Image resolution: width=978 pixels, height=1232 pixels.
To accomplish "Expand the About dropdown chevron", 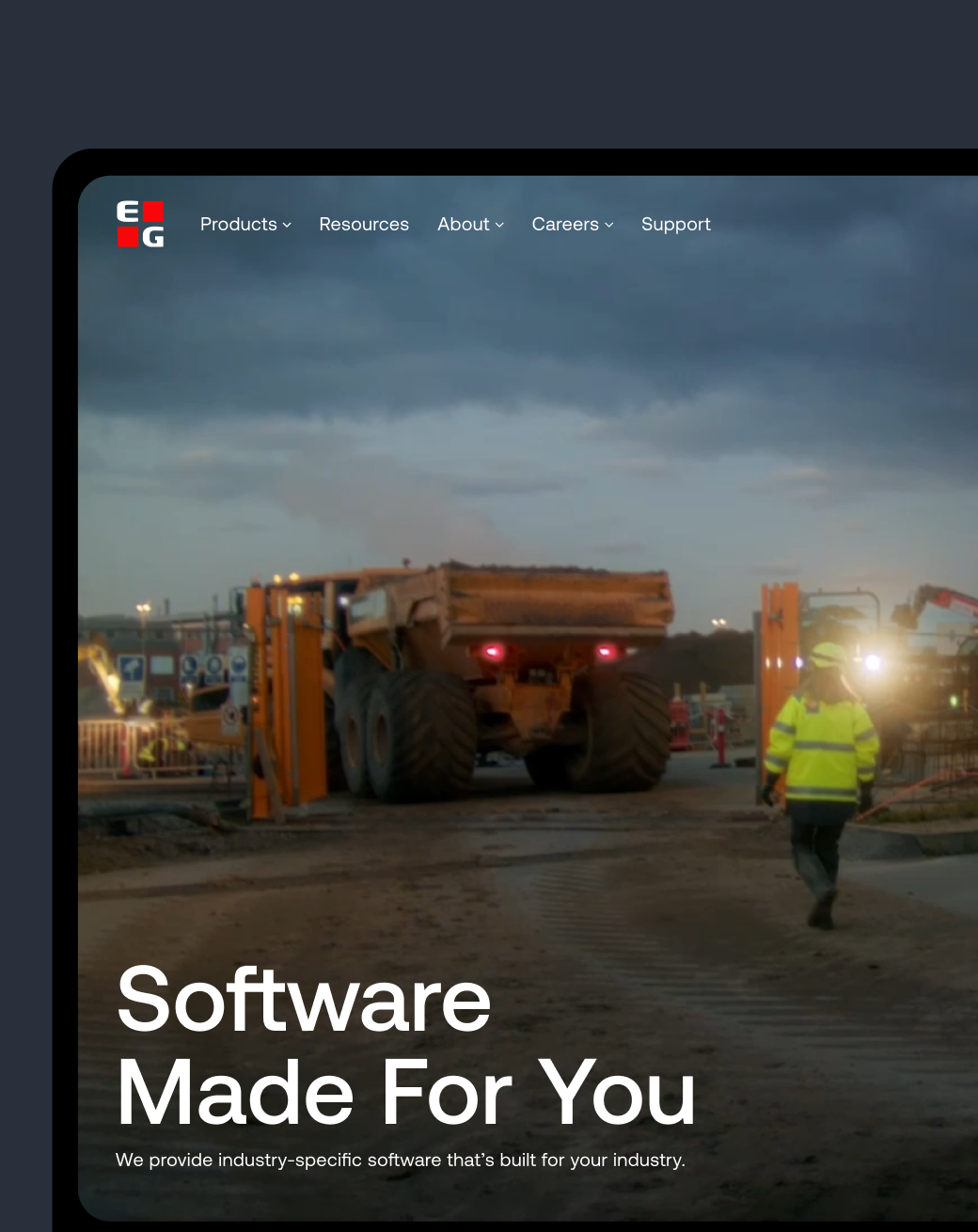I will pyautogui.click(x=499, y=225).
